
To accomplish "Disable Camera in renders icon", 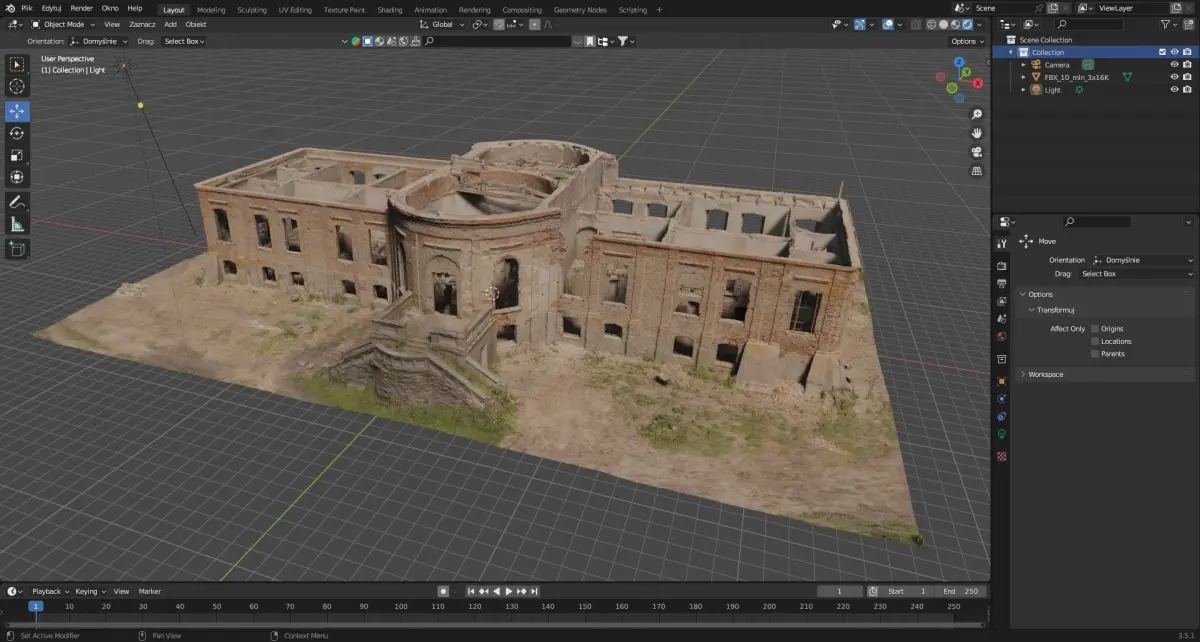I will point(1187,65).
